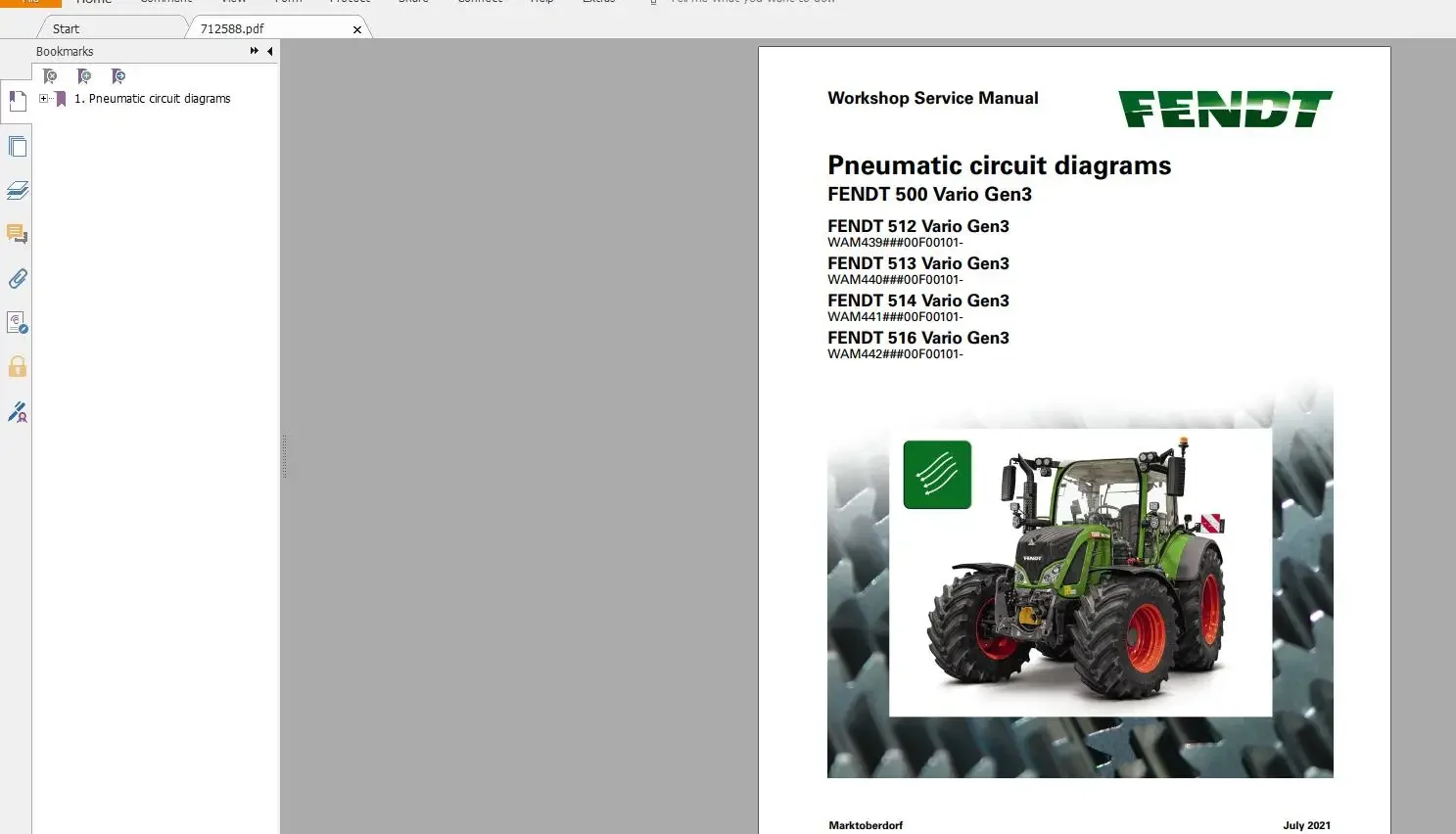
Task: Click the purple bookmark icon beside Pneumatic circuit diagrams
Action: click(61, 99)
